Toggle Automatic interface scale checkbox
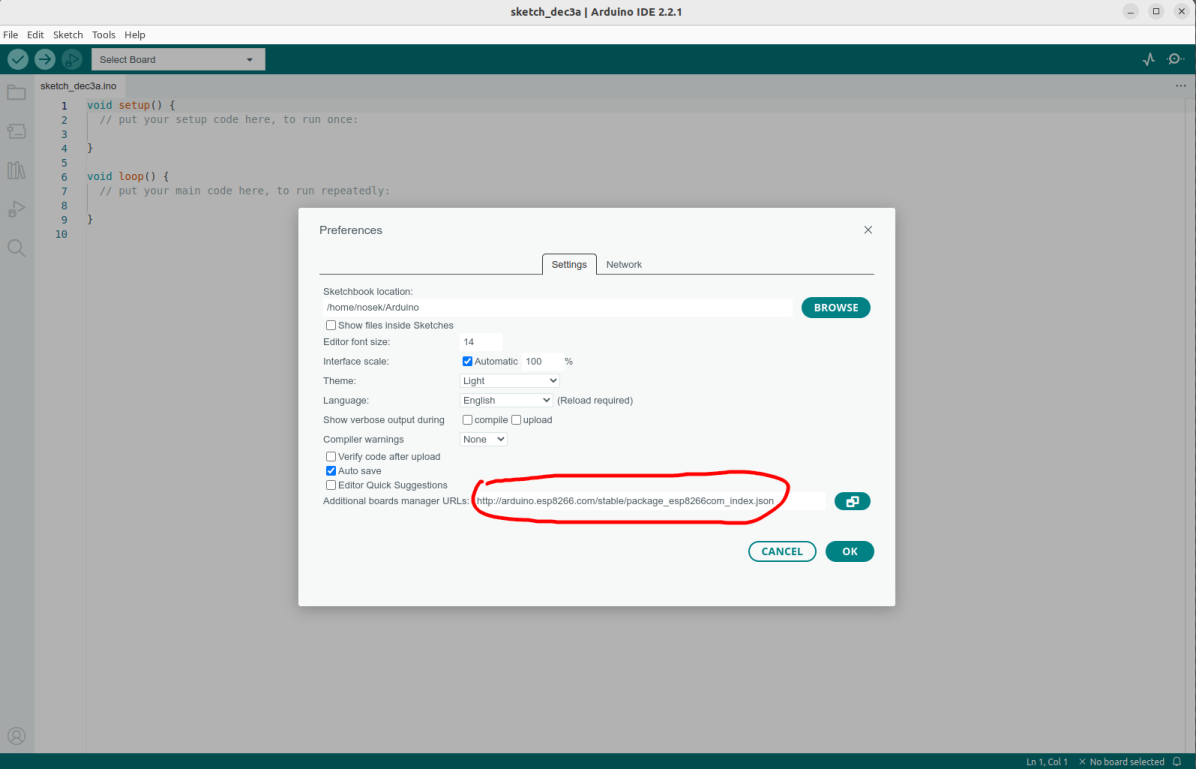This screenshot has height=769, width=1196. click(x=467, y=361)
